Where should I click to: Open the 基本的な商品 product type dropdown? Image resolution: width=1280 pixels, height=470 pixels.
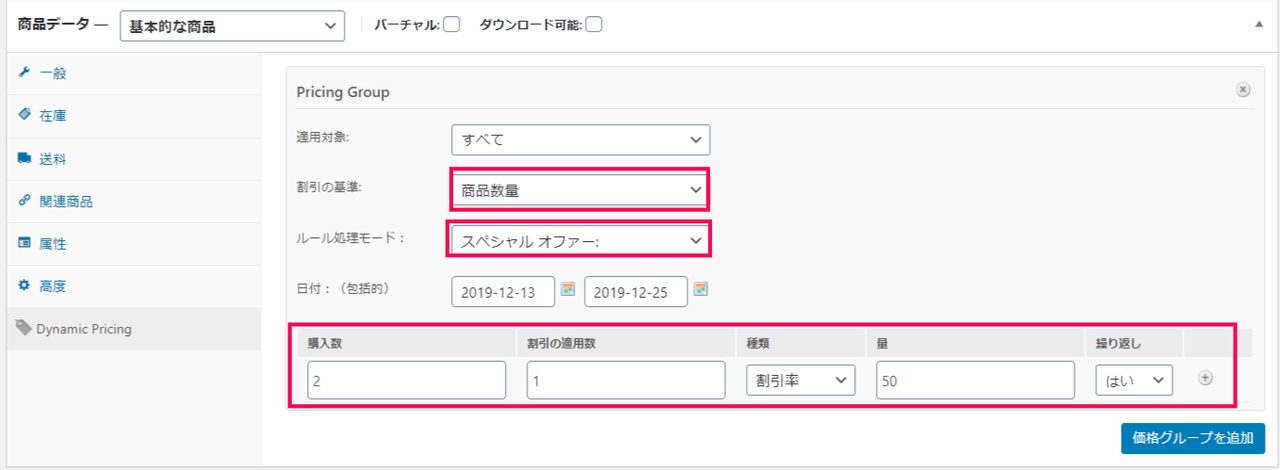click(232, 26)
